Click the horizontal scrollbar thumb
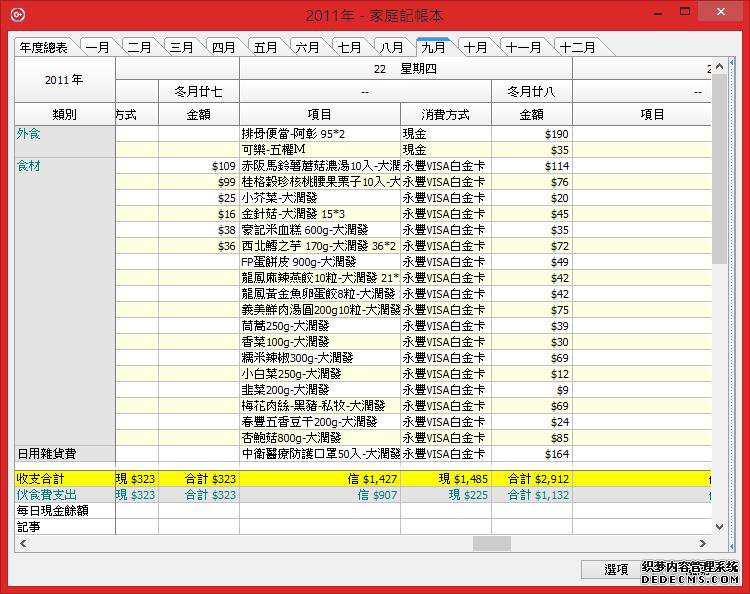The image size is (750, 594). [492, 543]
